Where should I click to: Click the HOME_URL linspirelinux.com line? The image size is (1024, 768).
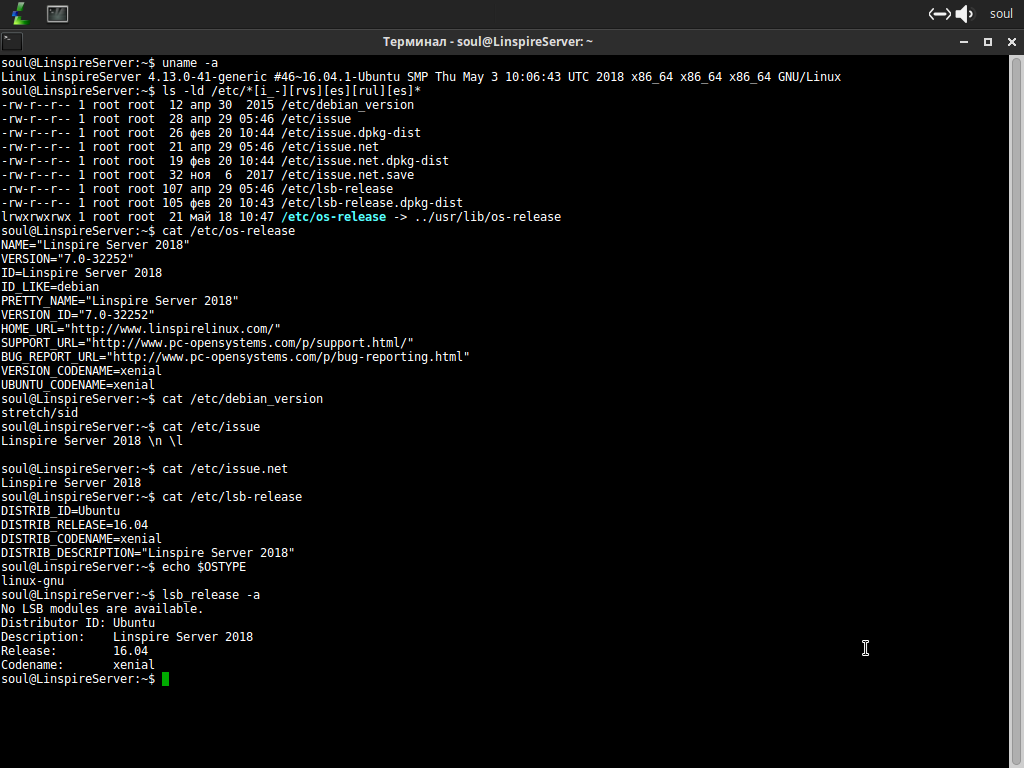coord(141,329)
